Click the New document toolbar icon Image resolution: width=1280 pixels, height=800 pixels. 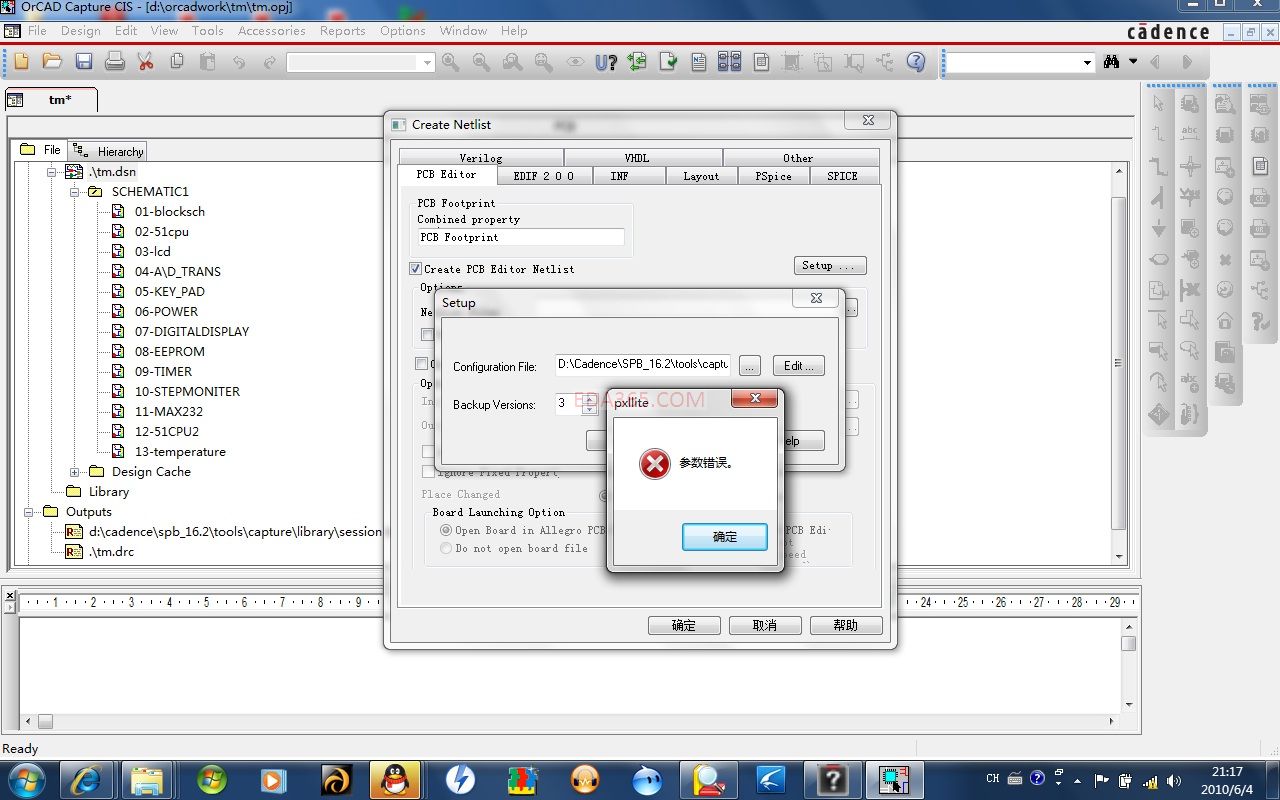(x=21, y=62)
